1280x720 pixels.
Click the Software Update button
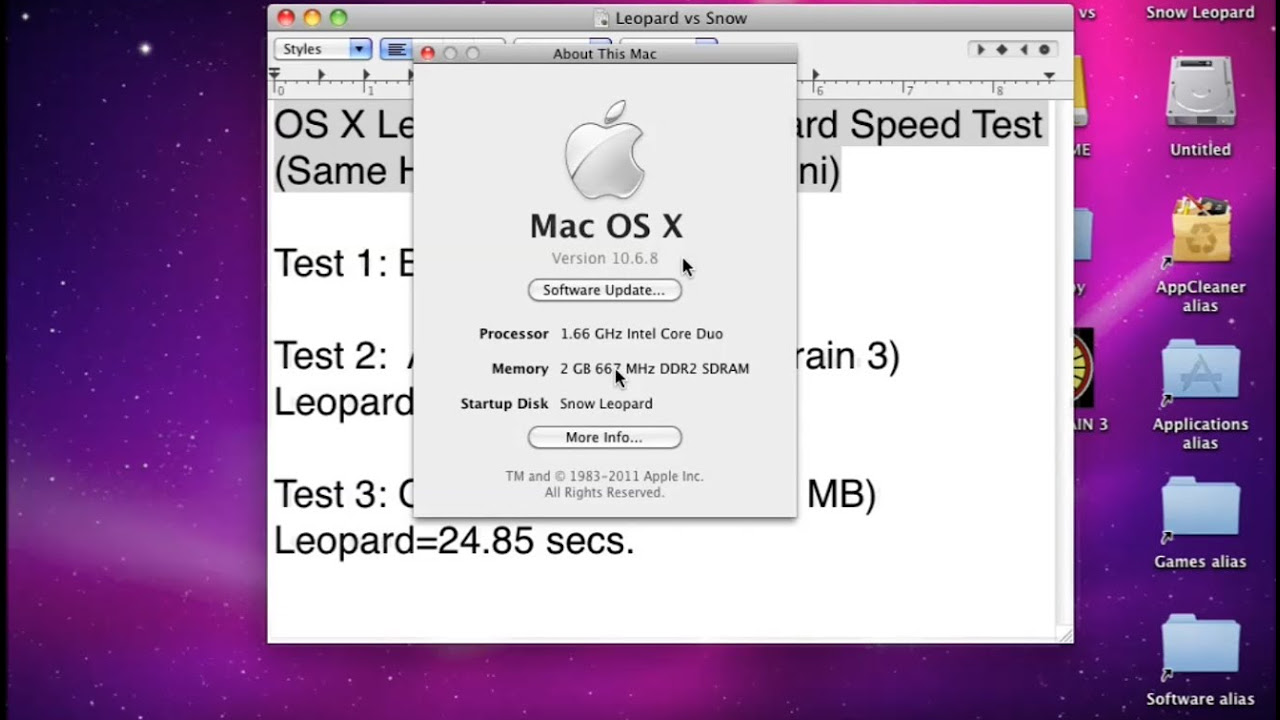pyautogui.click(x=604, y=289)
